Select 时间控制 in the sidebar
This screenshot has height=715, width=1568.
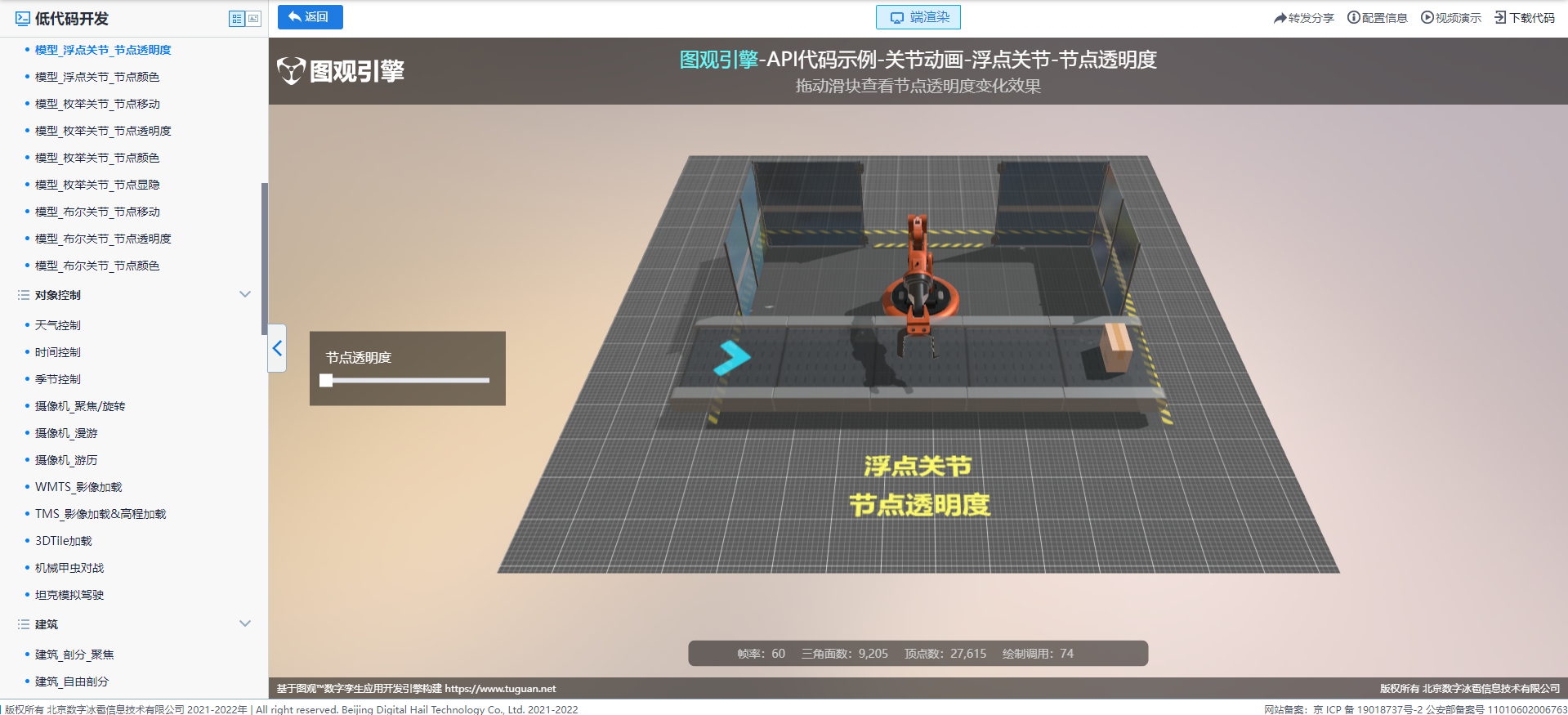58,352
